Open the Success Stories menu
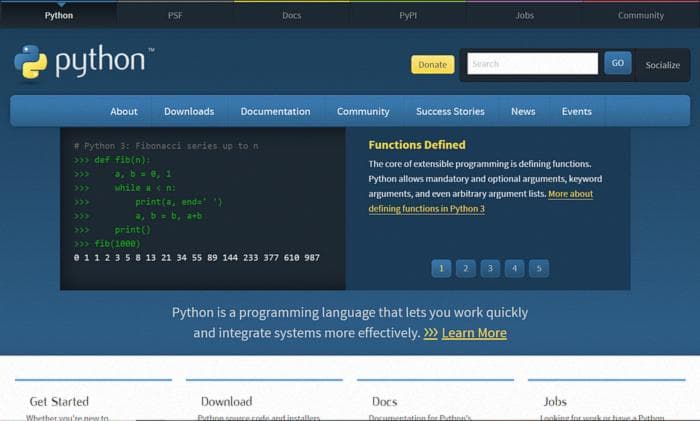 pos(450,111)
